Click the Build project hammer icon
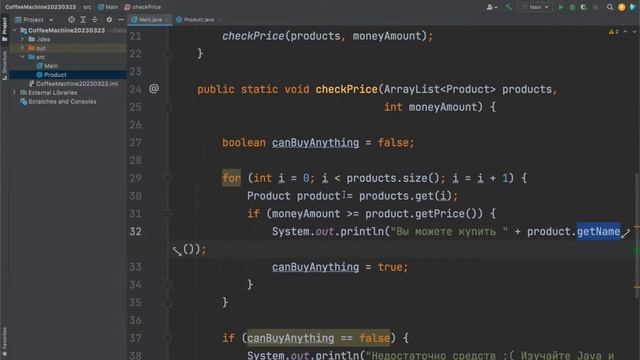Image resolution: width=640 pixels, height=360 pixels. click(x=509, y=7)
